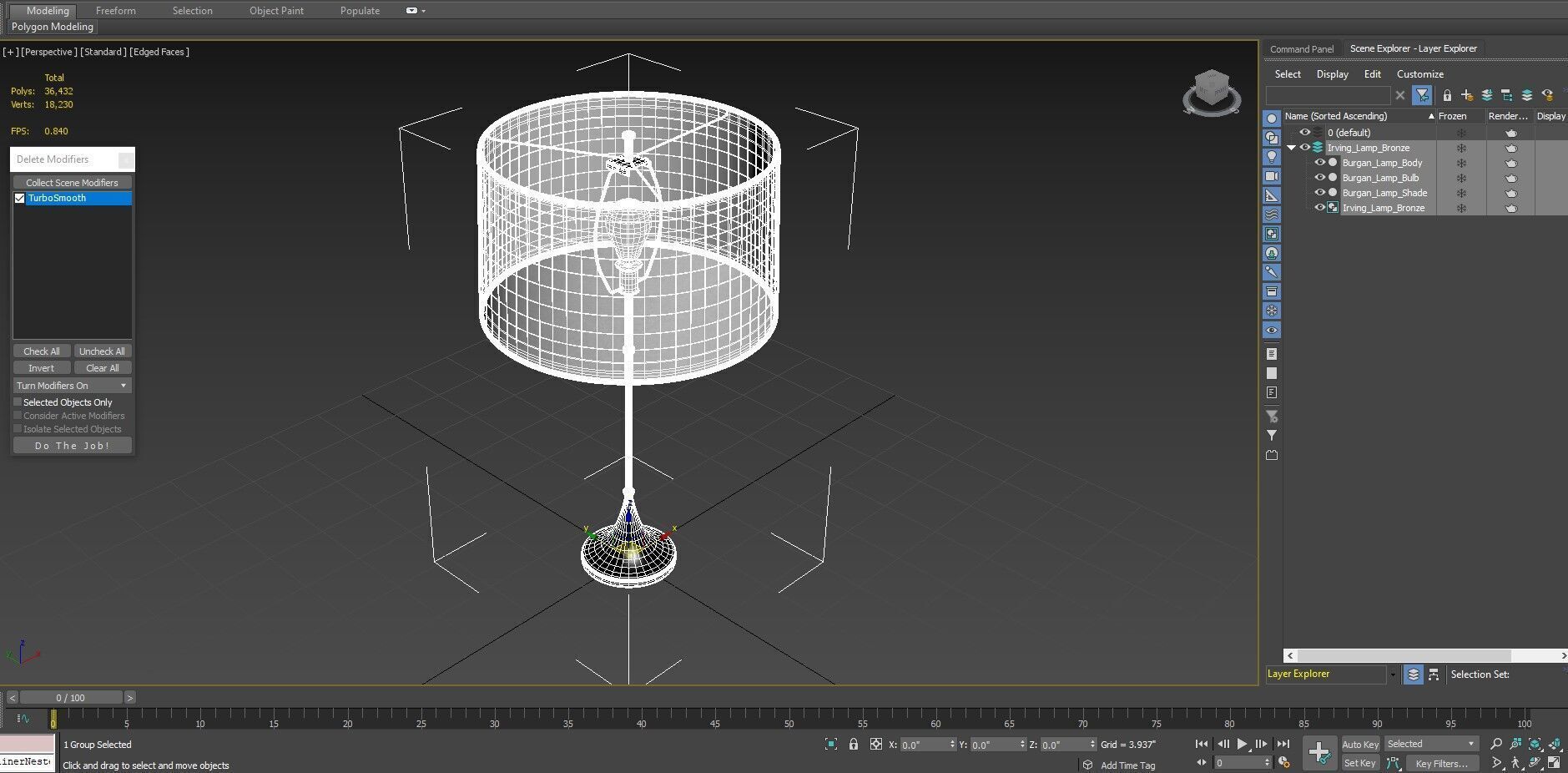Open the Display menu in Scene Explorer
Image resolution: width=1568 pixels, height=773 pixels.
tap(1332, 74)
